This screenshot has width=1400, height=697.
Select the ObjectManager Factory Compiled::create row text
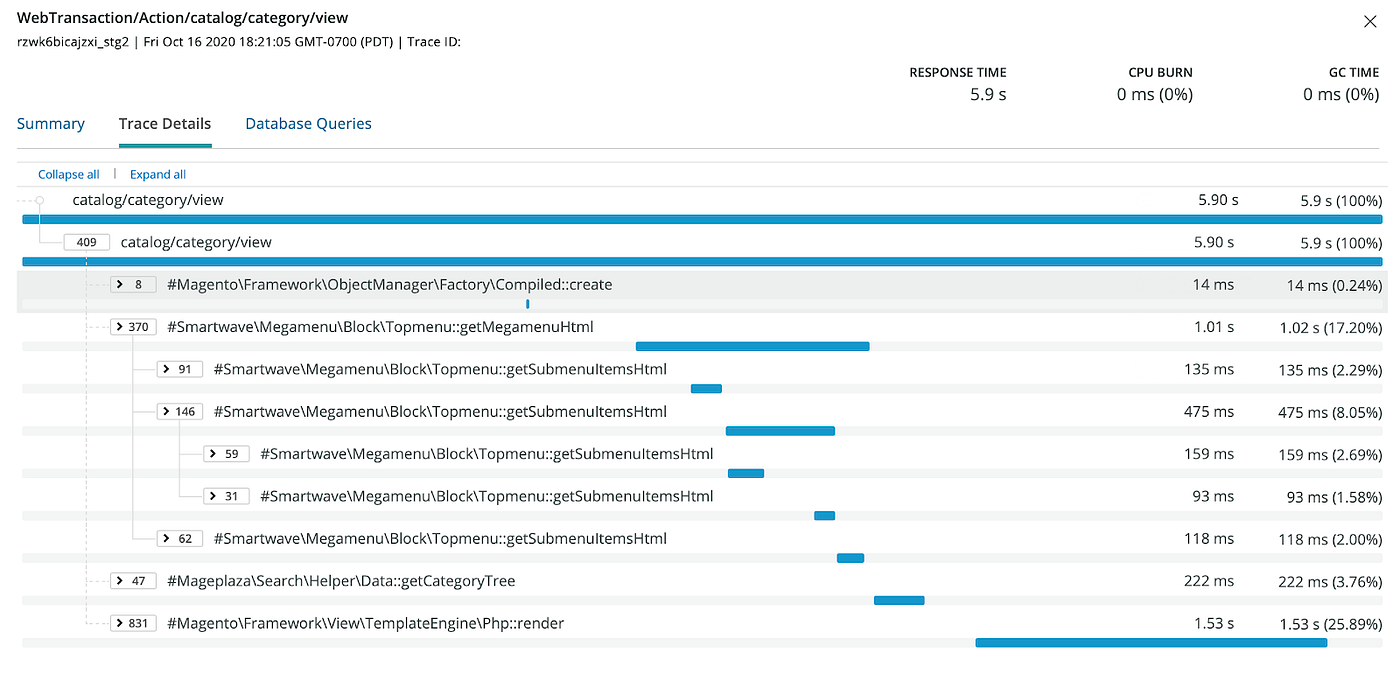point(389,285)
